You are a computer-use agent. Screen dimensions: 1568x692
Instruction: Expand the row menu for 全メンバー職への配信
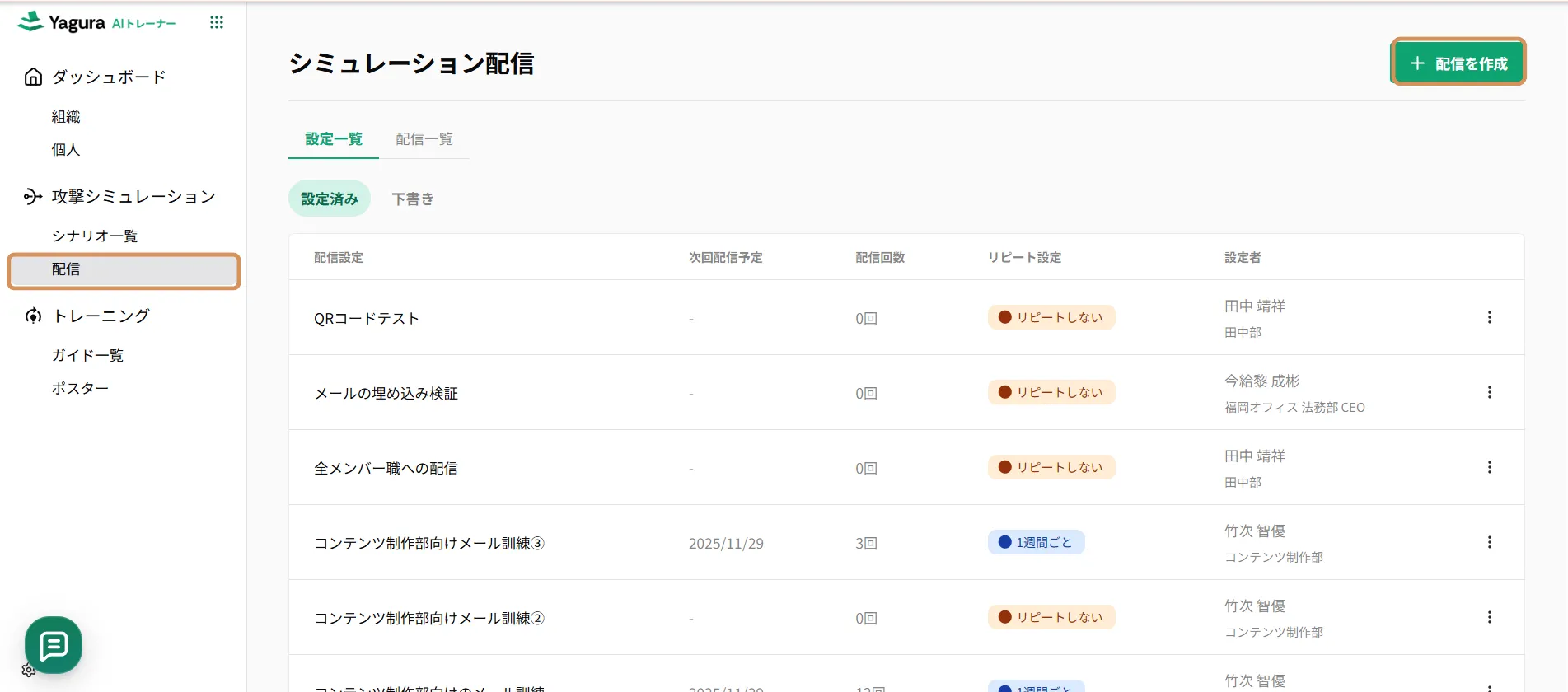coord(1489,467)
